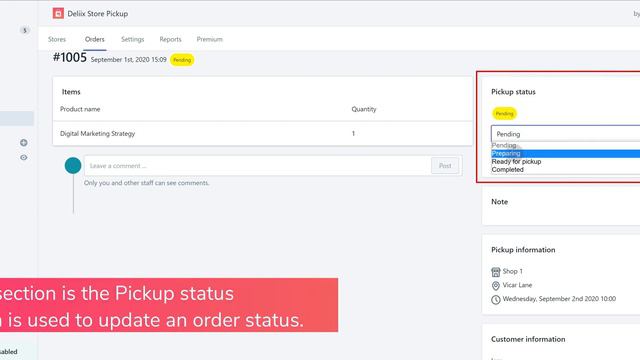This screenshot has width=640, height=360.
Task: Click the number 5 badge in sidebar
Action: pyautogui.click(x=25, y=31)
